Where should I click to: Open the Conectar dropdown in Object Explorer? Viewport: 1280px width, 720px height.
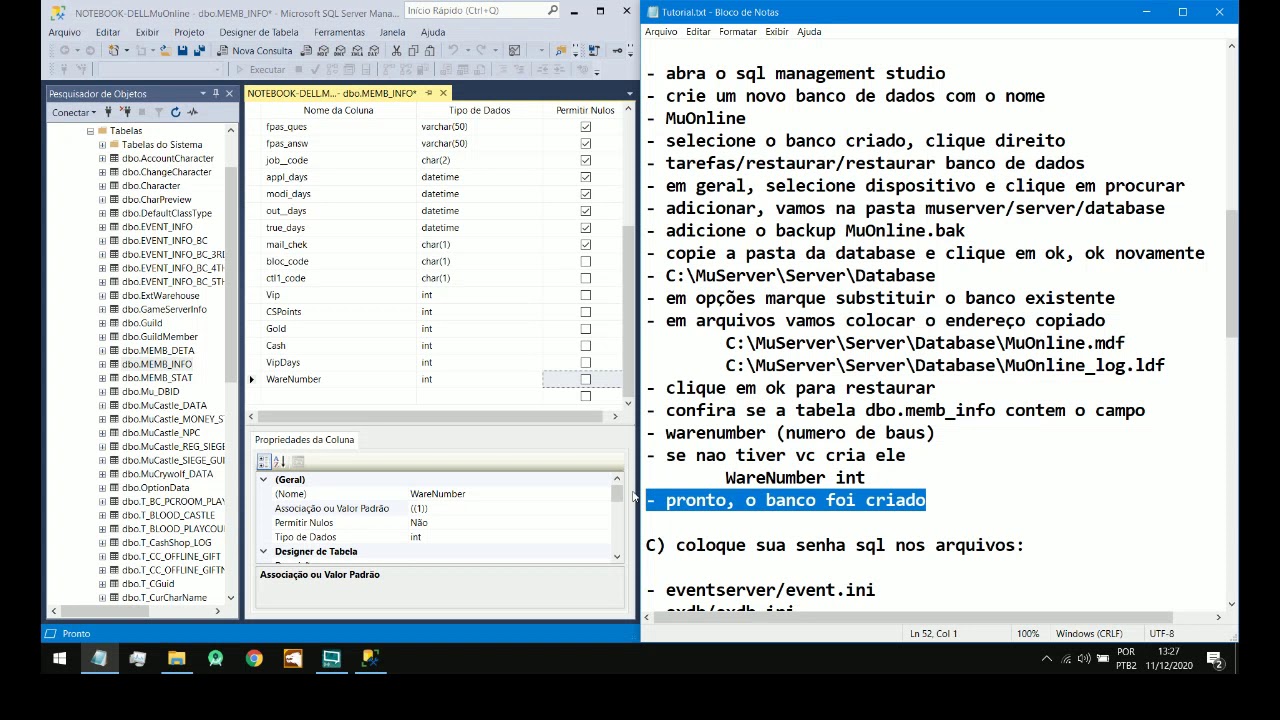[74, 112]
